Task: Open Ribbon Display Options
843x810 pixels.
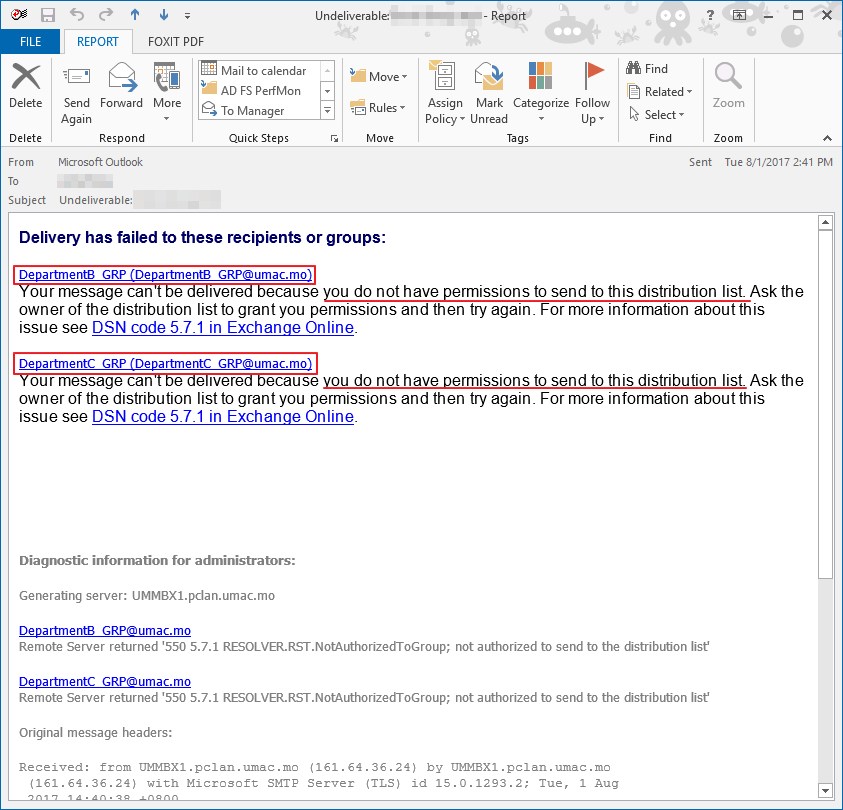Action: pyautogui.click(x=739, y=15)
